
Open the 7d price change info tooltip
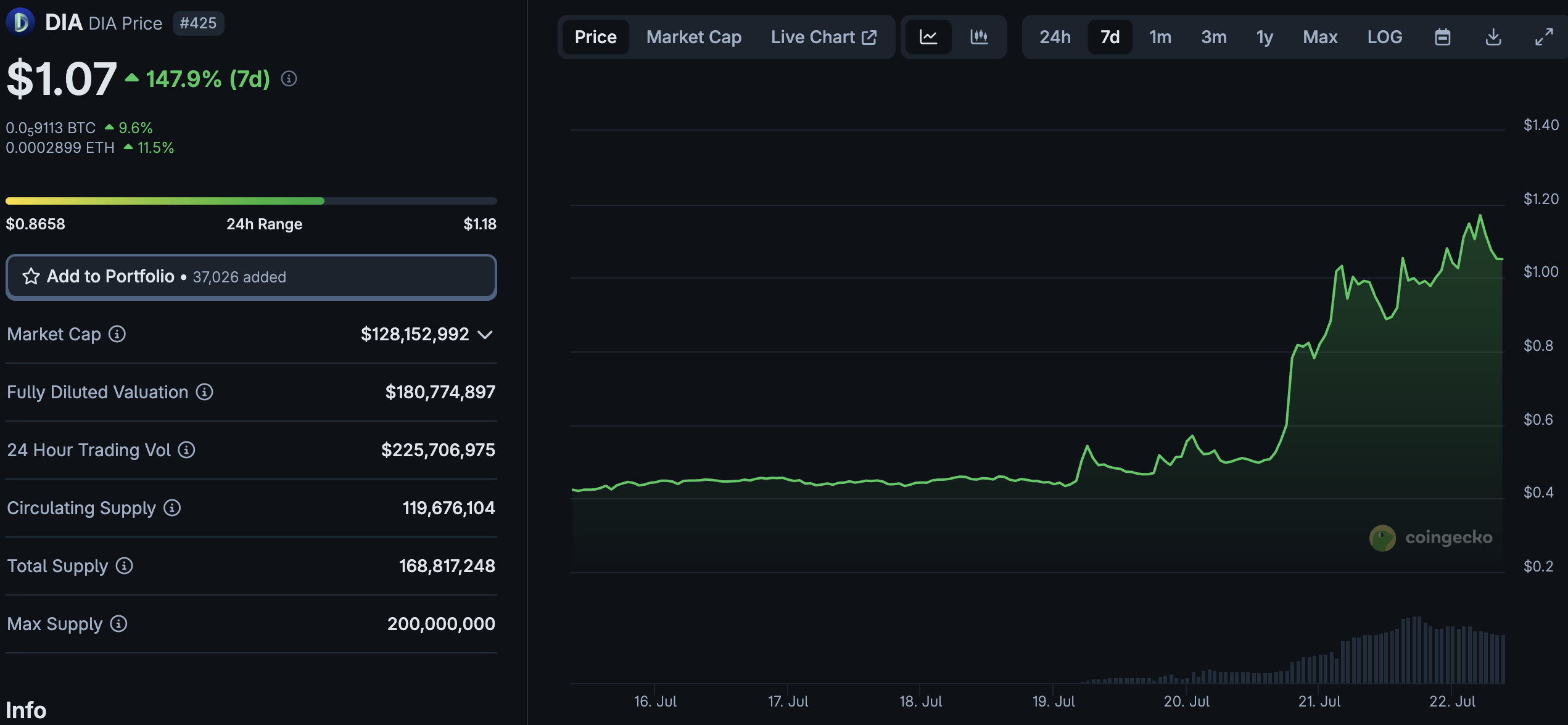coord(289,79)
